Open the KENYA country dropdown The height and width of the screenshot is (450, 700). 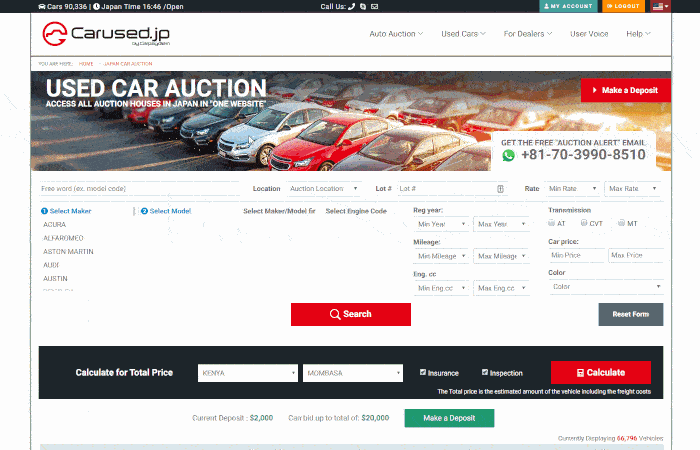(248, 373)
